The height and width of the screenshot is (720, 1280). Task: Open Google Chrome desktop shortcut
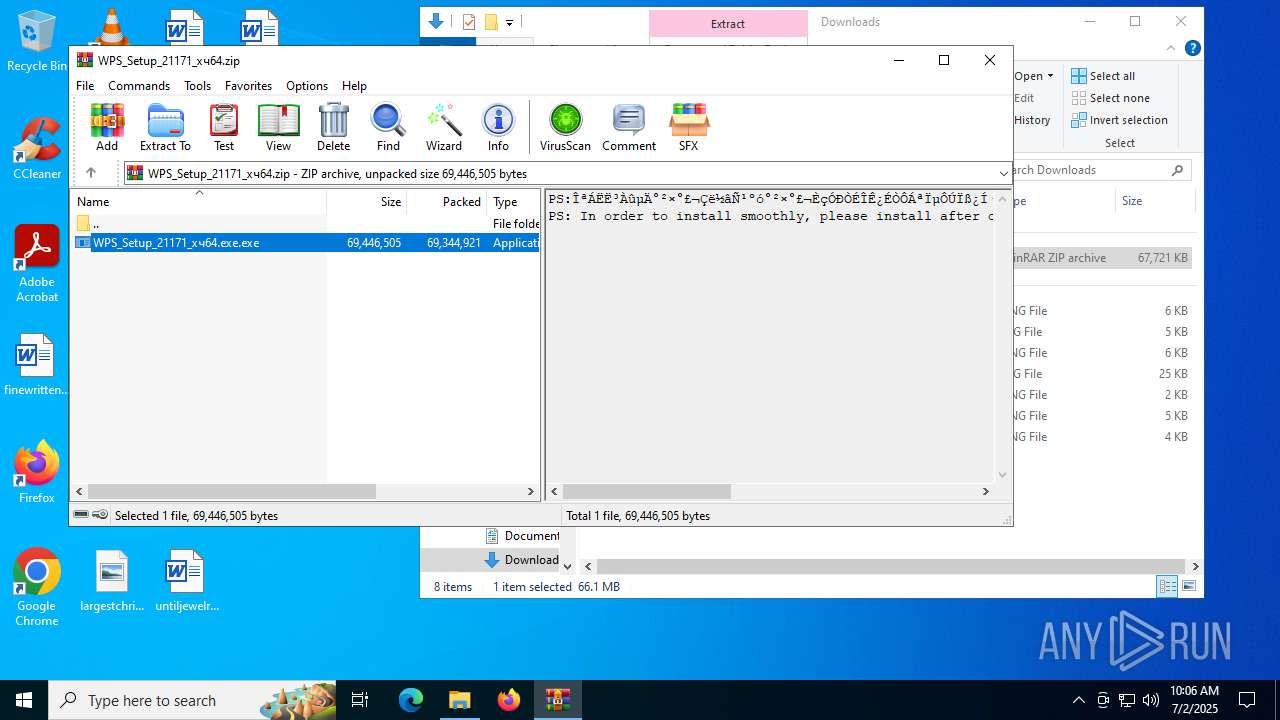pos(37,587)
